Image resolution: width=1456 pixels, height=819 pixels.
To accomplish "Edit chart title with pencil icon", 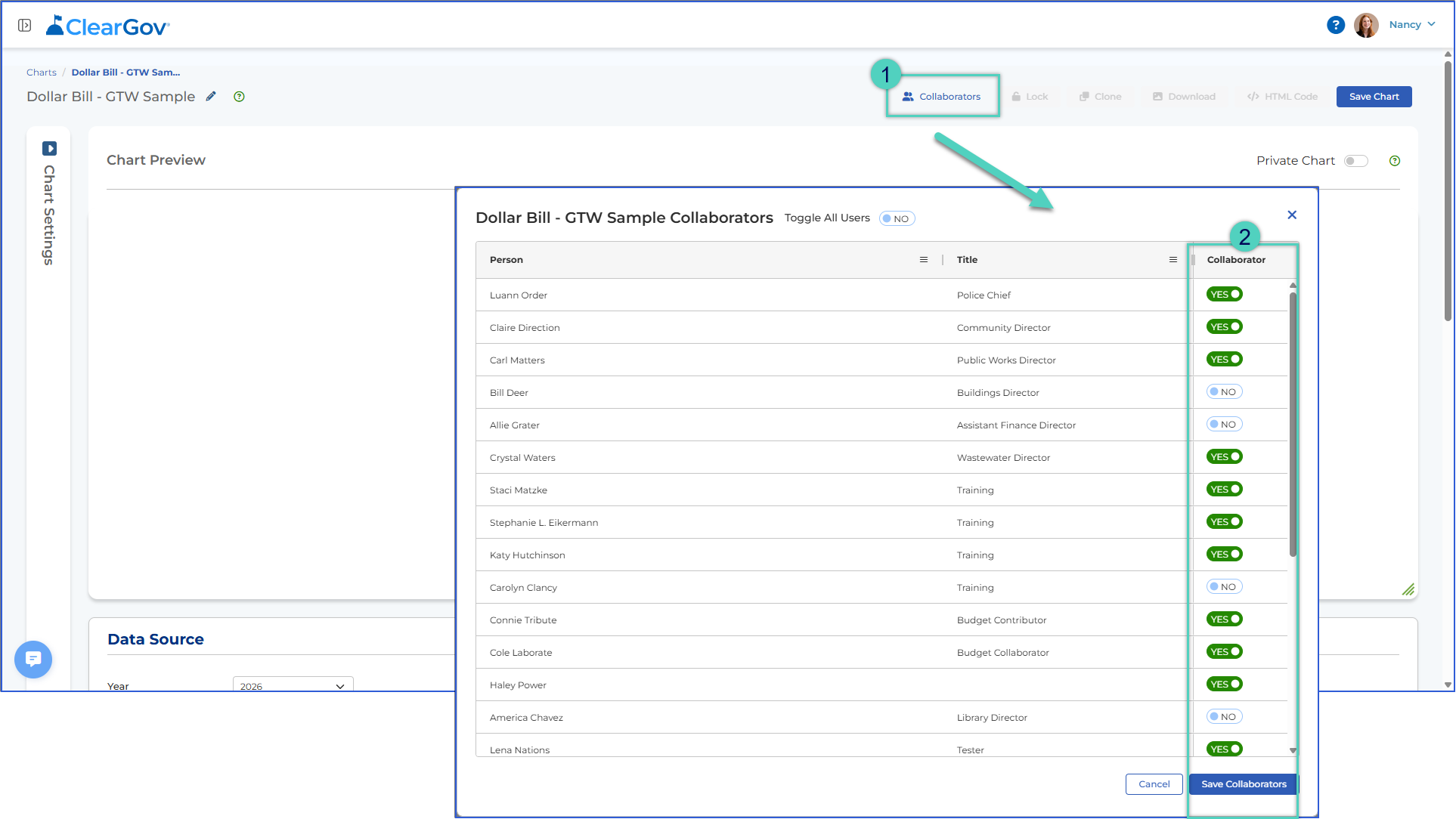I will pyautogui.click(x=211, y=96).
